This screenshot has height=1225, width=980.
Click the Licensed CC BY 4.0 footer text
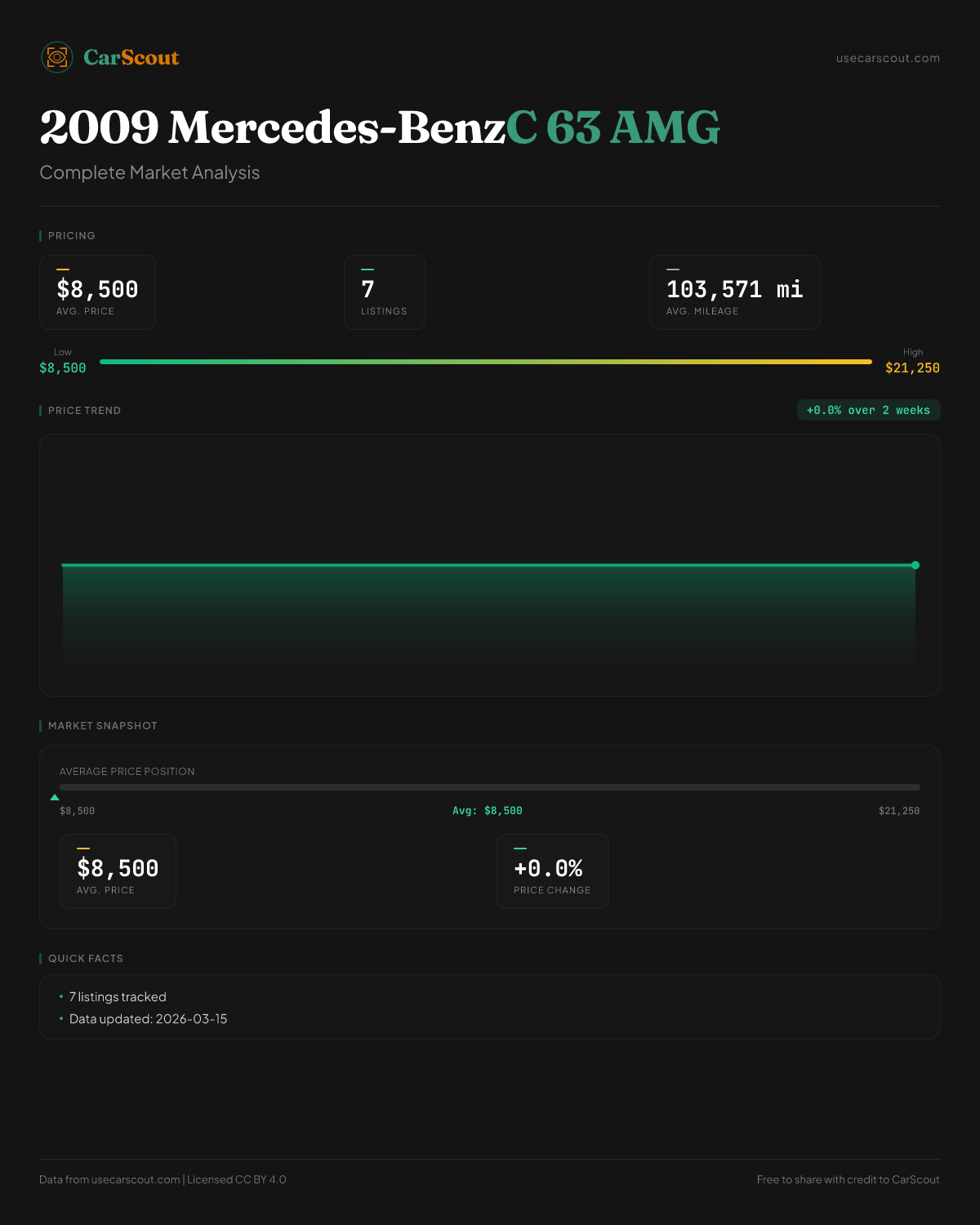click(237, 1179)
